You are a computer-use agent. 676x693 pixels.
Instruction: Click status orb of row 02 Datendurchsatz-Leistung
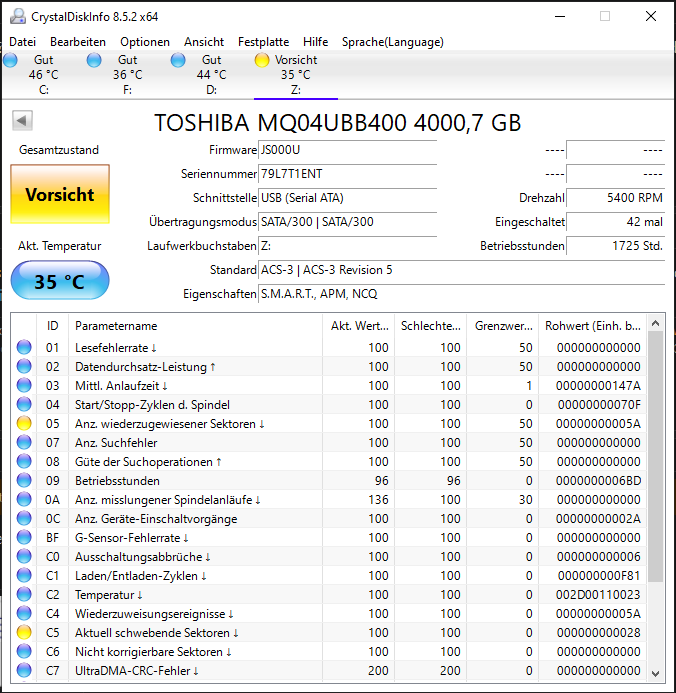click(24, 366)
